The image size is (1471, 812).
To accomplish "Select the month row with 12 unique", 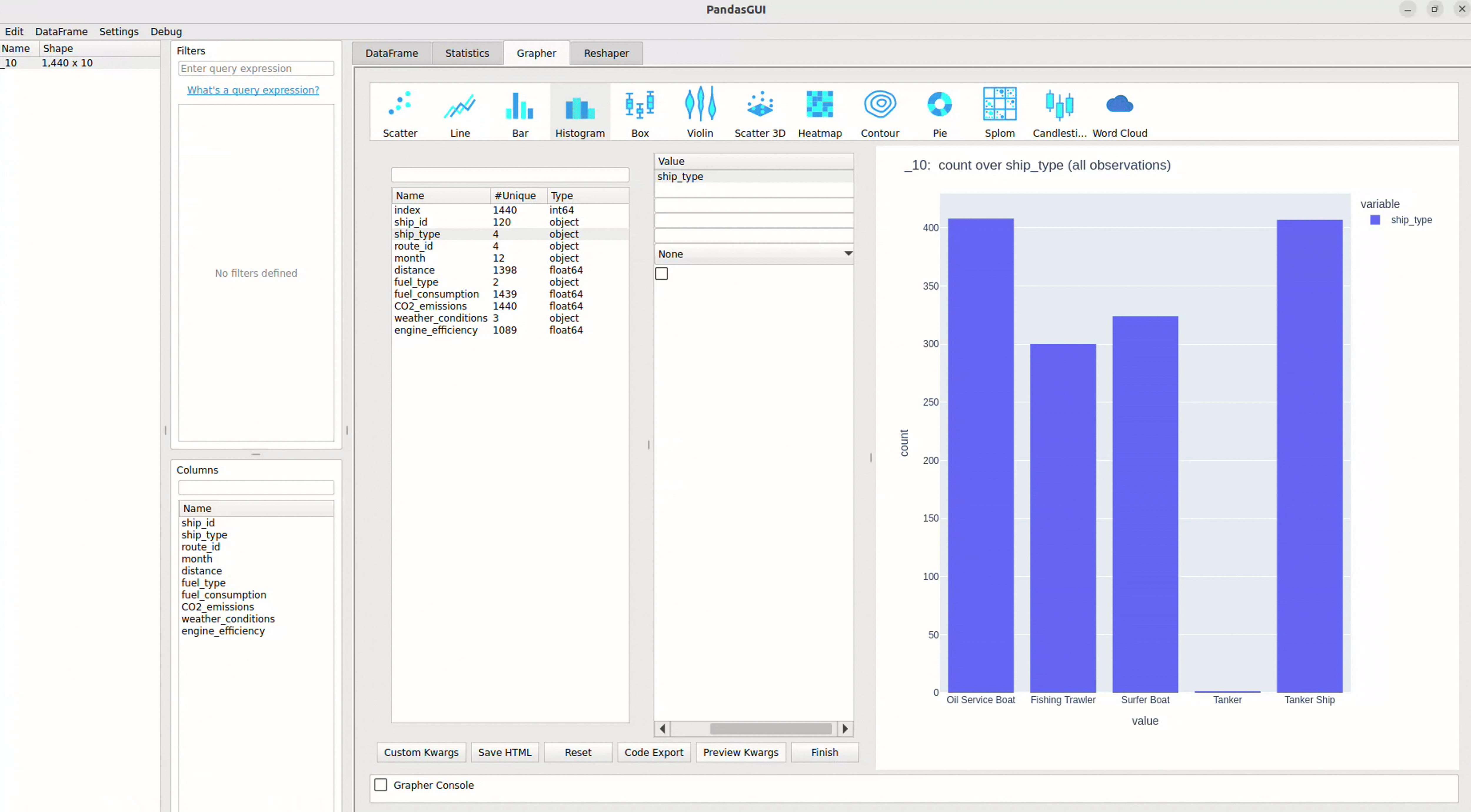I will pos(510,258).
